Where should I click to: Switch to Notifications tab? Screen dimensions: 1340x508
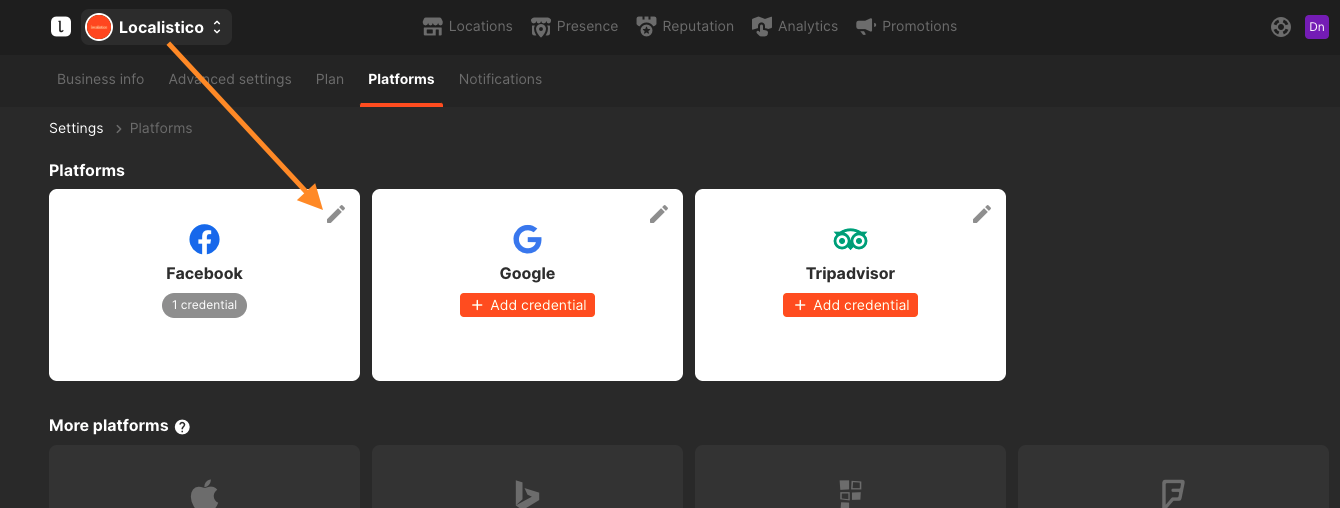click(x=500, y=79)
